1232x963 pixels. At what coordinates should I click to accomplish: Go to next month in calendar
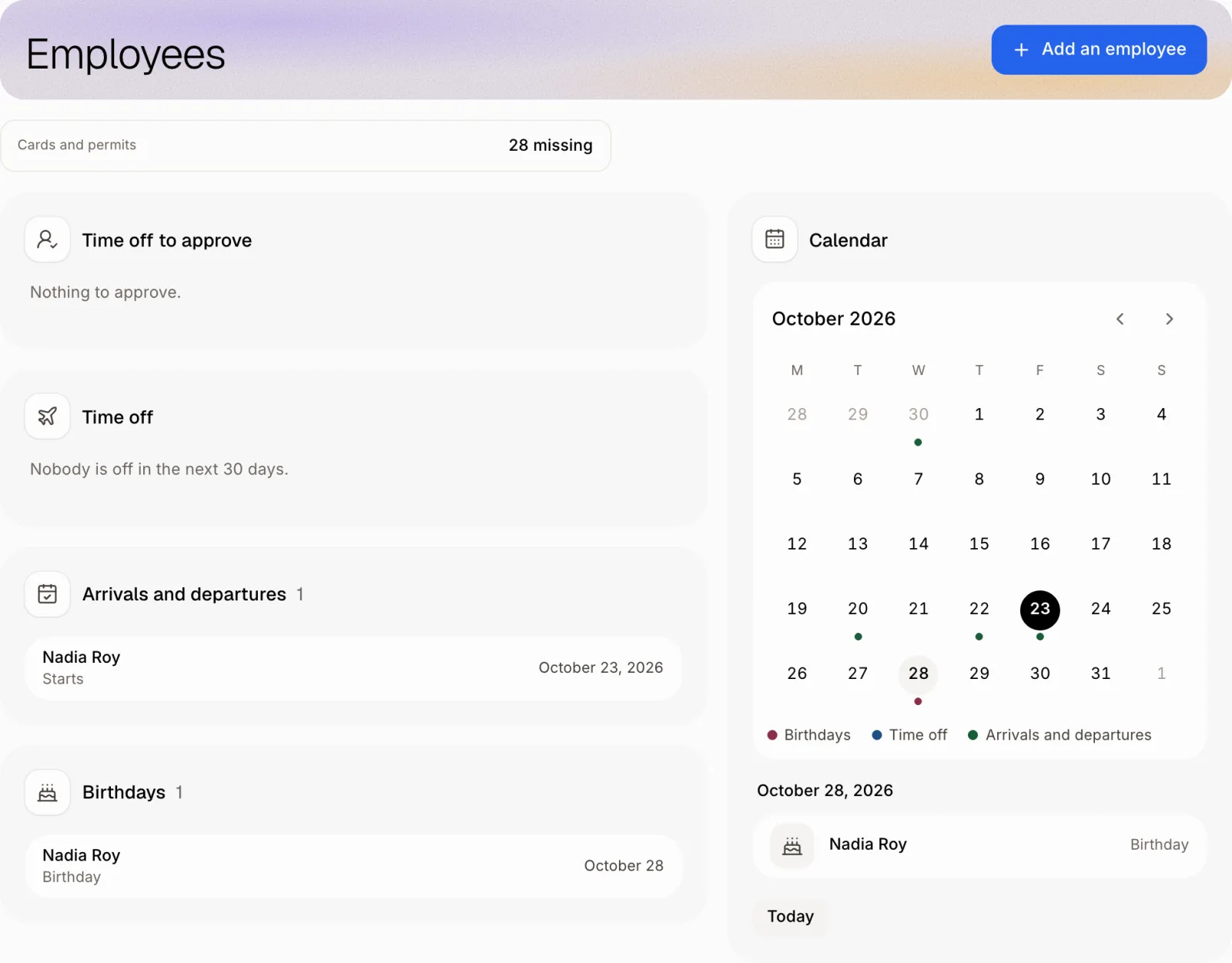pos(1169,319)
